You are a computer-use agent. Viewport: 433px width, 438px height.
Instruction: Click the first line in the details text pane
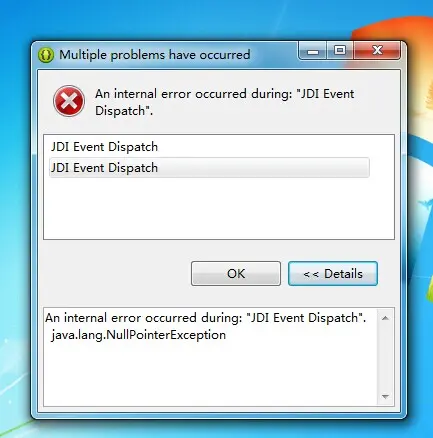click(x=206, y=318)
